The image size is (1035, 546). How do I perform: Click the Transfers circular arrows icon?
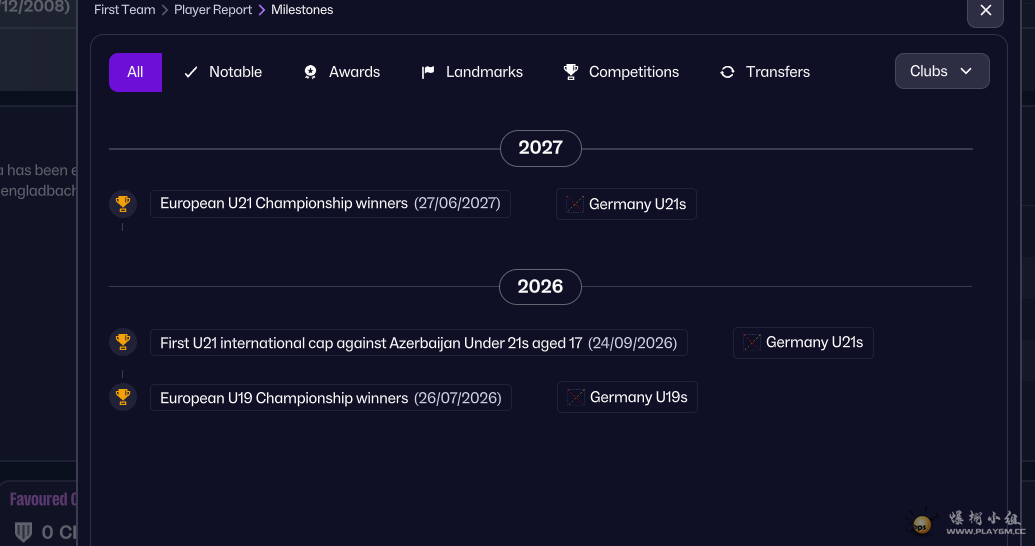[x=727, y=72]
